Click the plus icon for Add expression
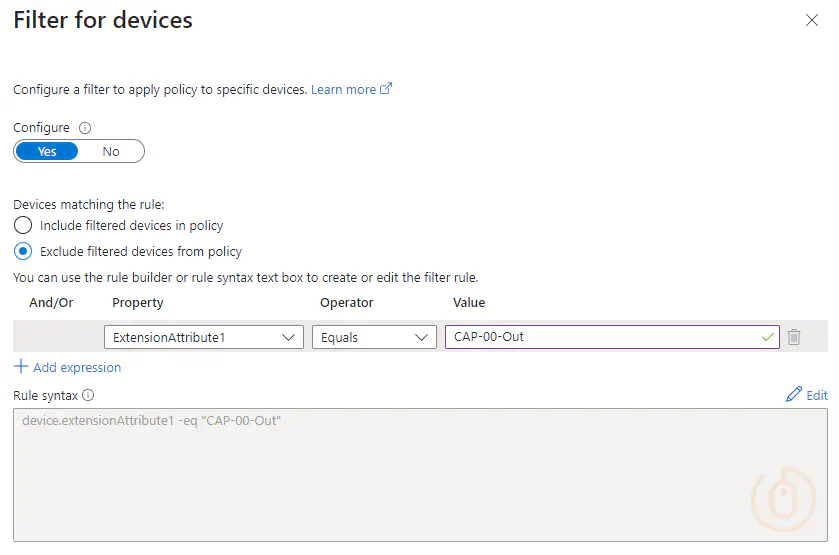Screen dimensions: 839x555 coord(21,367)
